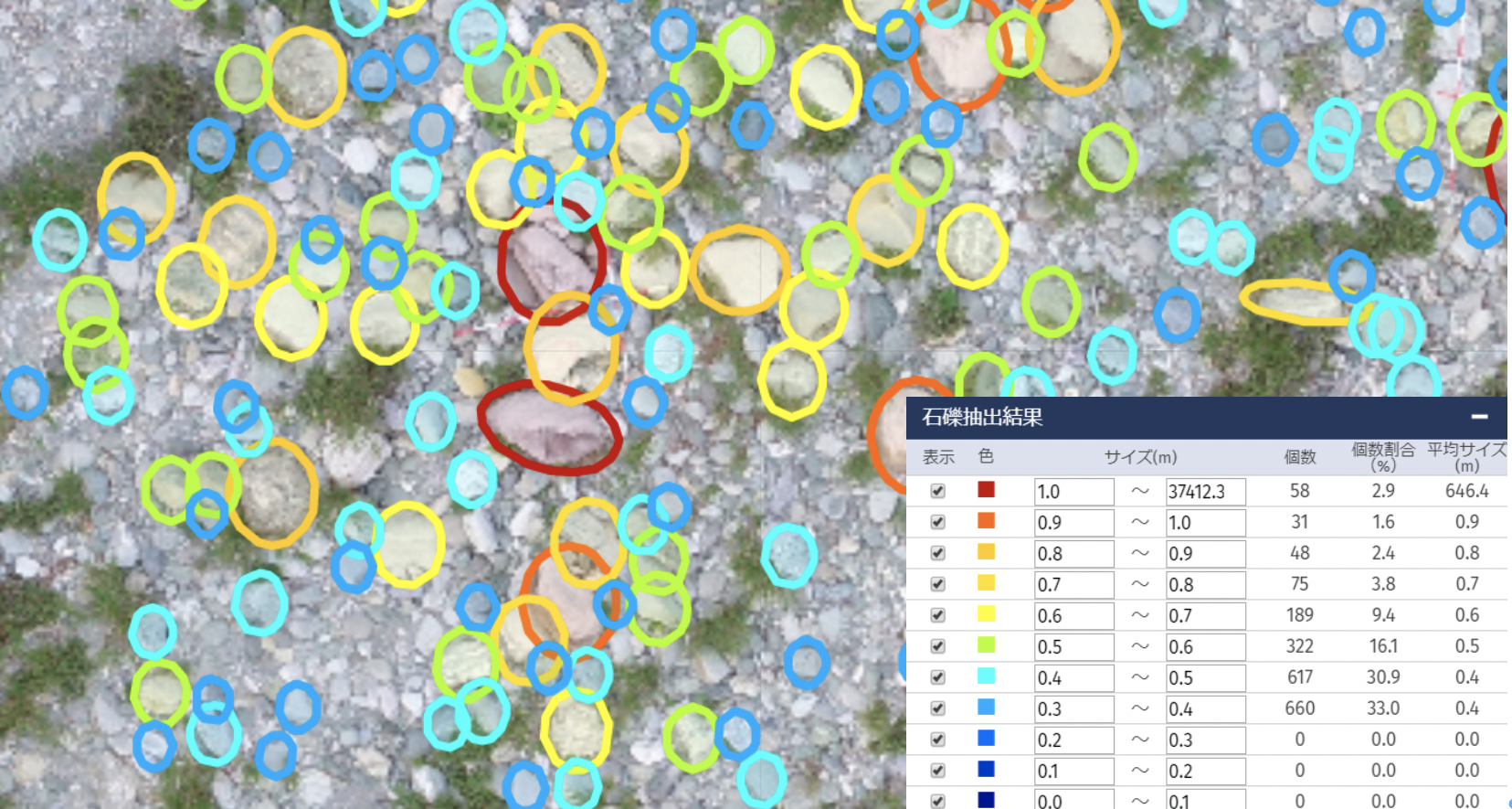
Task: Click the average size value 646.4
Action: pyautogui.click(x=1467, y=491)
